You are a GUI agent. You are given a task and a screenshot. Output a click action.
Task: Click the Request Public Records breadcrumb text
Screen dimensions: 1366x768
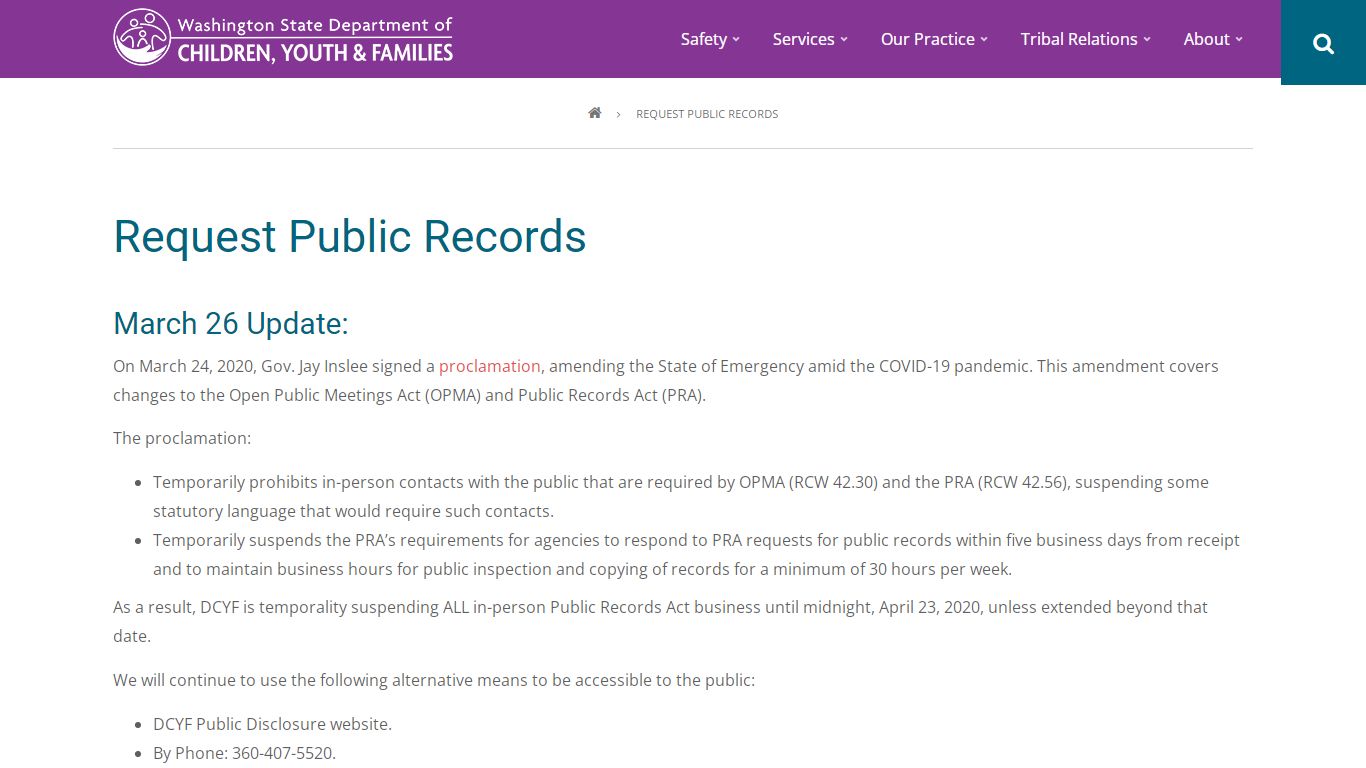click(x=707, y=114)
